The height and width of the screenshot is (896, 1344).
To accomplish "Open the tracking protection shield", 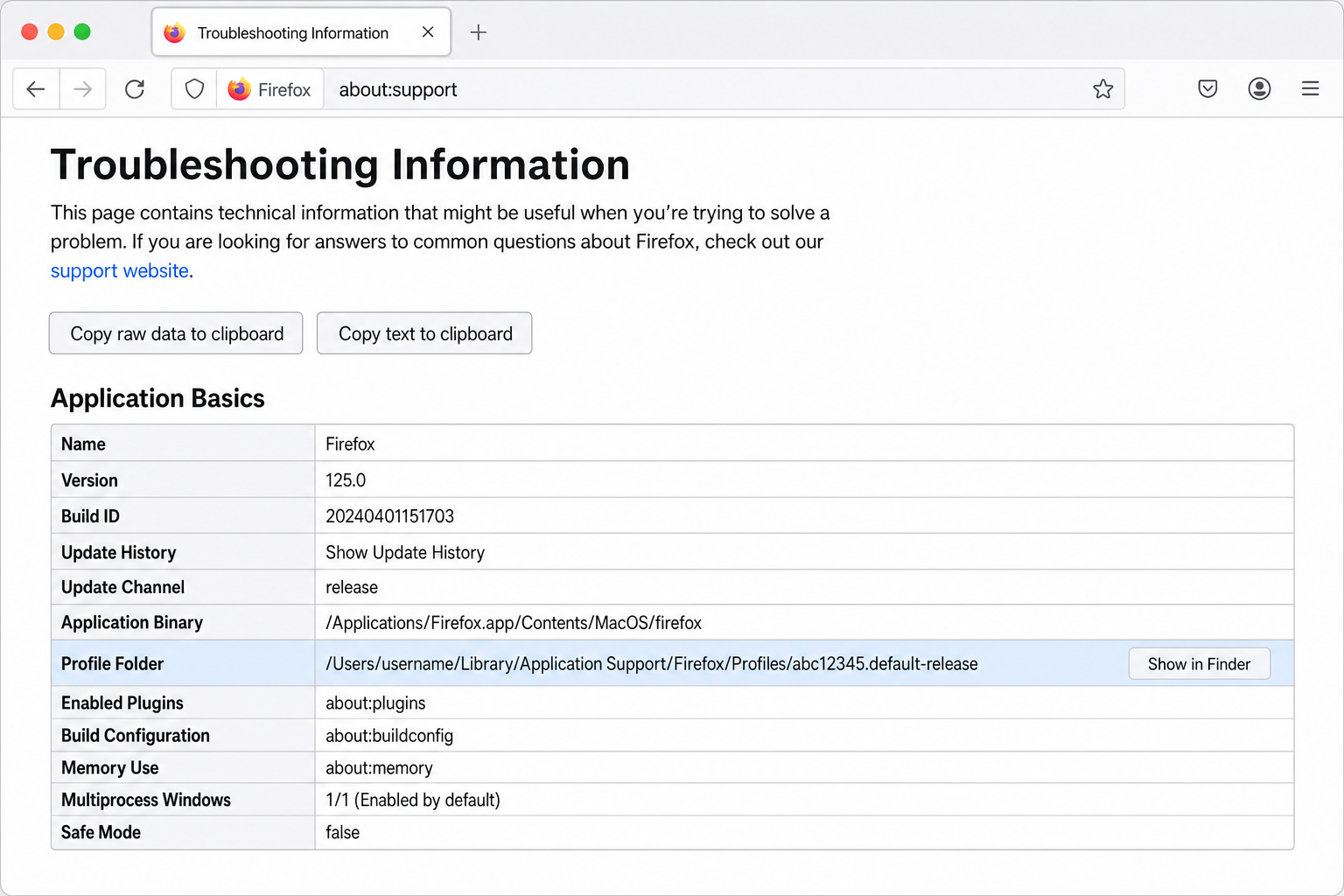I will pyautogui.click(x=194, y=89).
